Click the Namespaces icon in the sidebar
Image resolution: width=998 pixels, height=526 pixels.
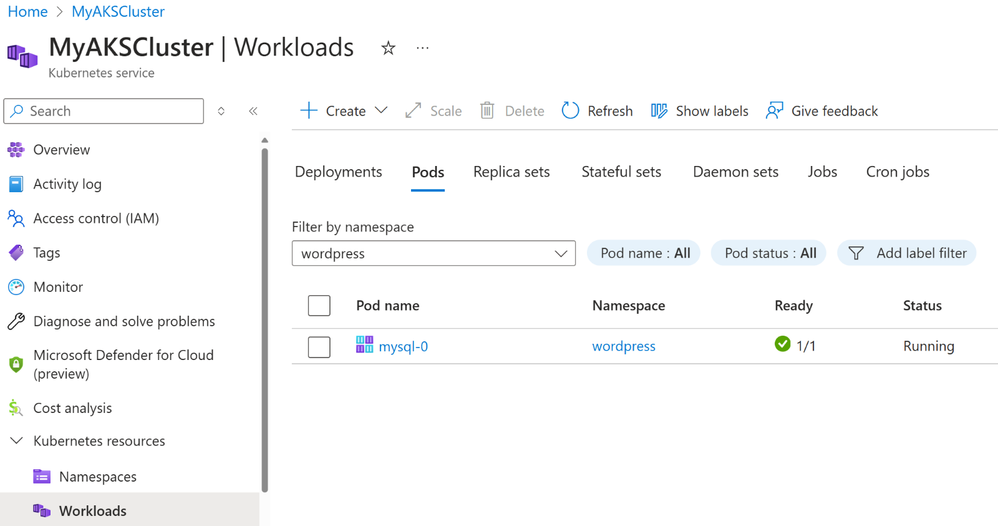41,476
